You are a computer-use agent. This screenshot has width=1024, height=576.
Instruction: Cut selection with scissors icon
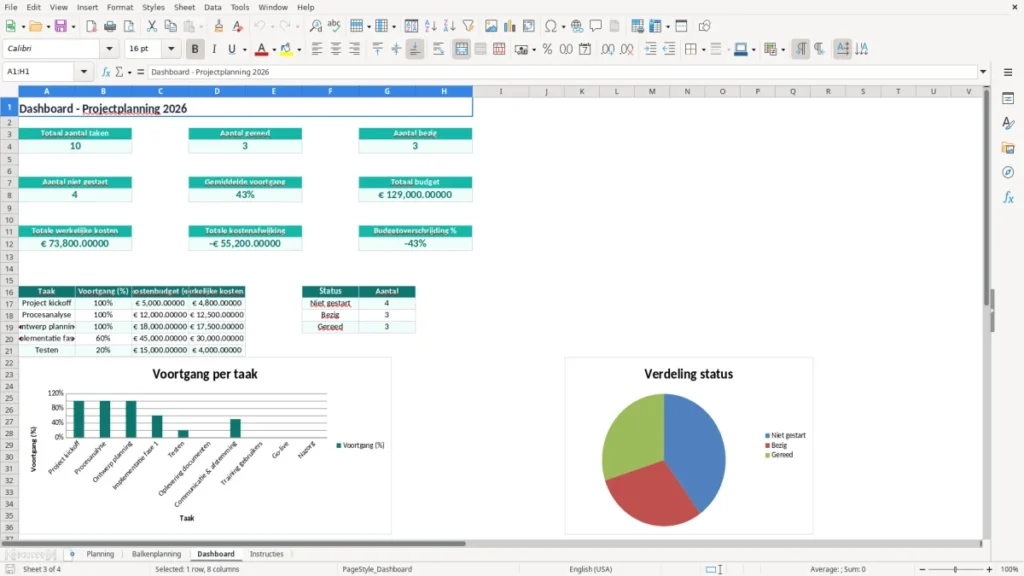tap(152, 26)
